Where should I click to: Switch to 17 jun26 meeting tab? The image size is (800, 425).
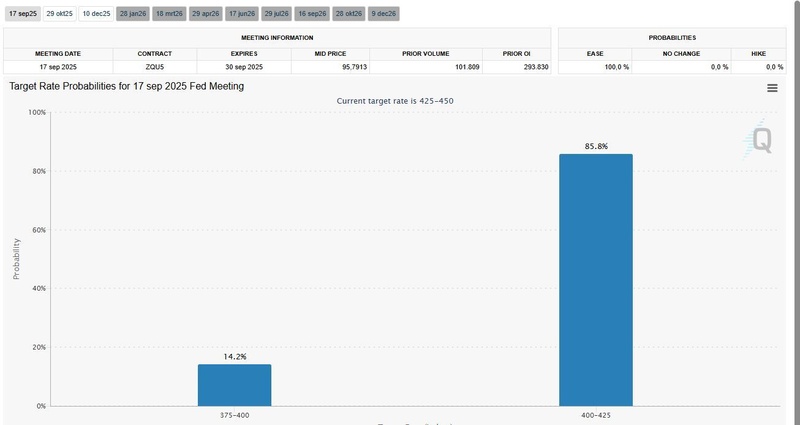[x=242, y=14]
